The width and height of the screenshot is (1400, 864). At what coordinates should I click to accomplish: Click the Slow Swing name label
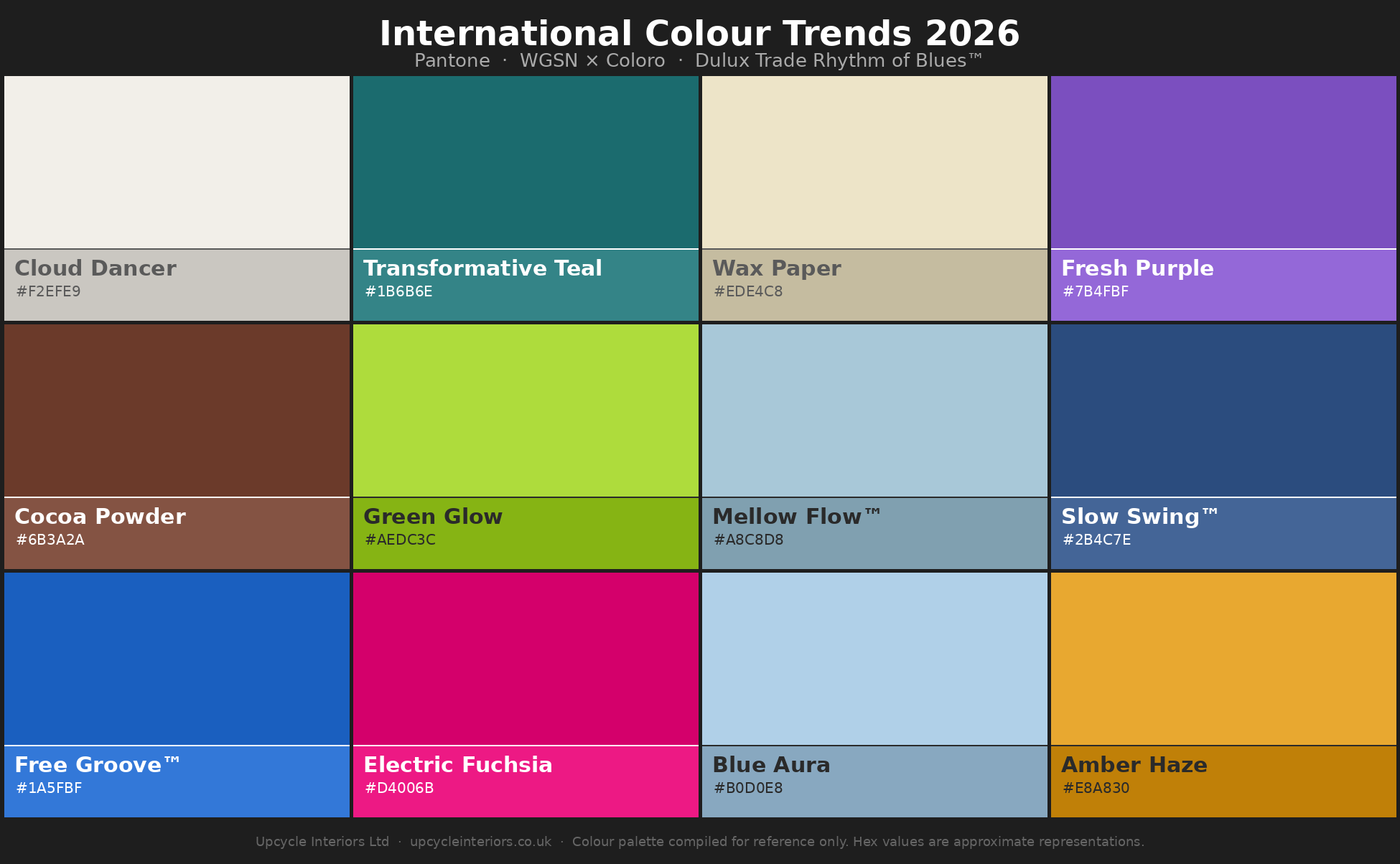(x=1140, y=517)
